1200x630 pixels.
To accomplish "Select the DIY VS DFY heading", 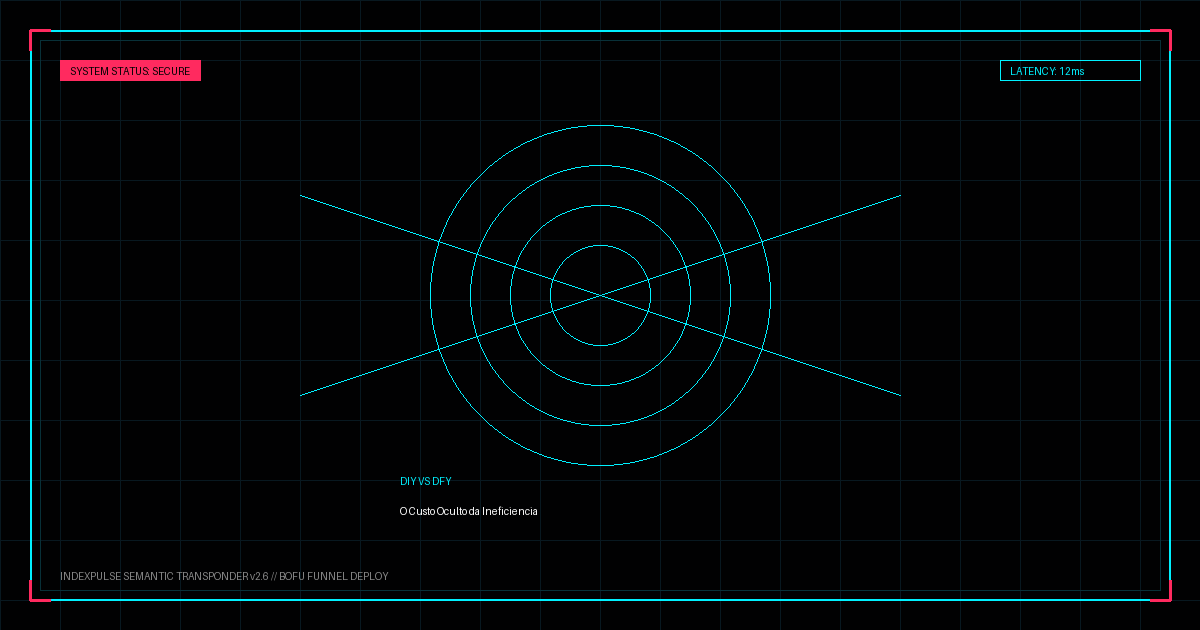I will [426, 481].
